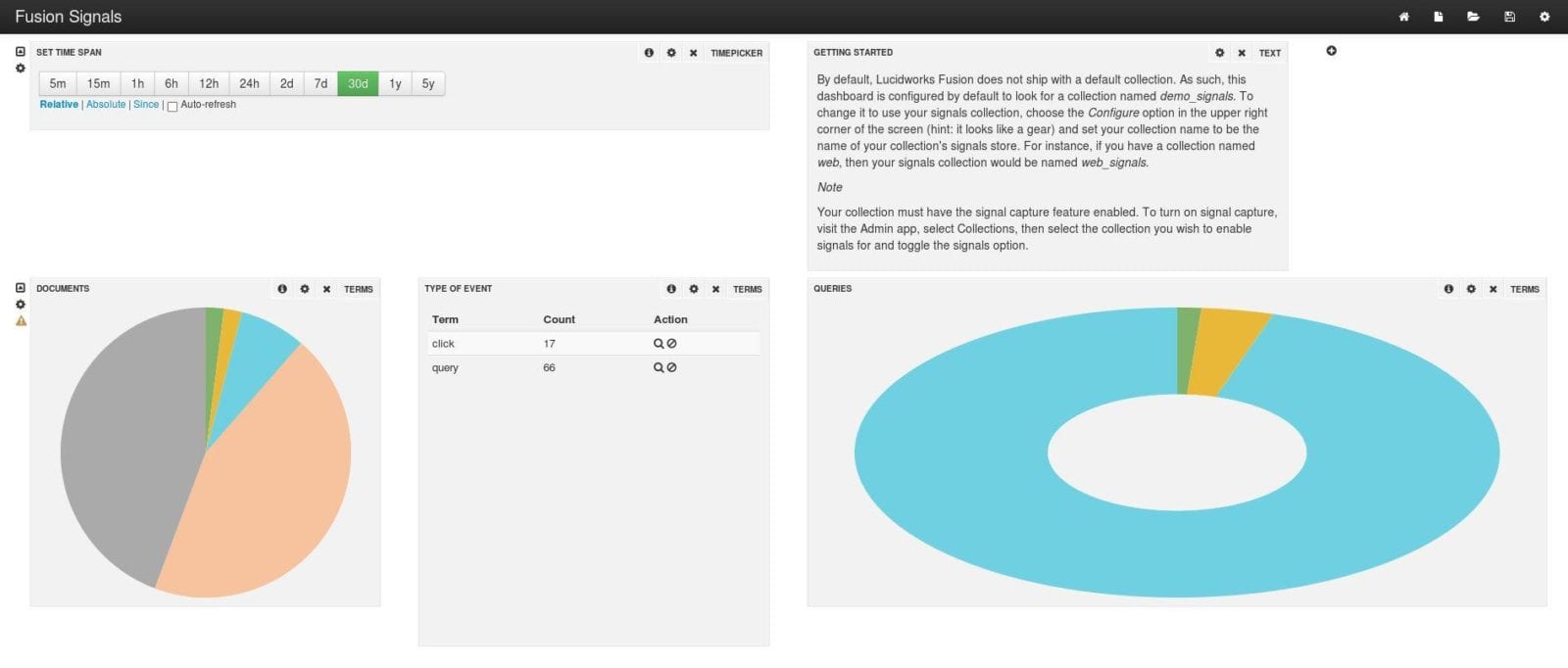Viewport: 1568px width, 668px height.
Task: Show info for the Documents panel
Action: [282, 289]
